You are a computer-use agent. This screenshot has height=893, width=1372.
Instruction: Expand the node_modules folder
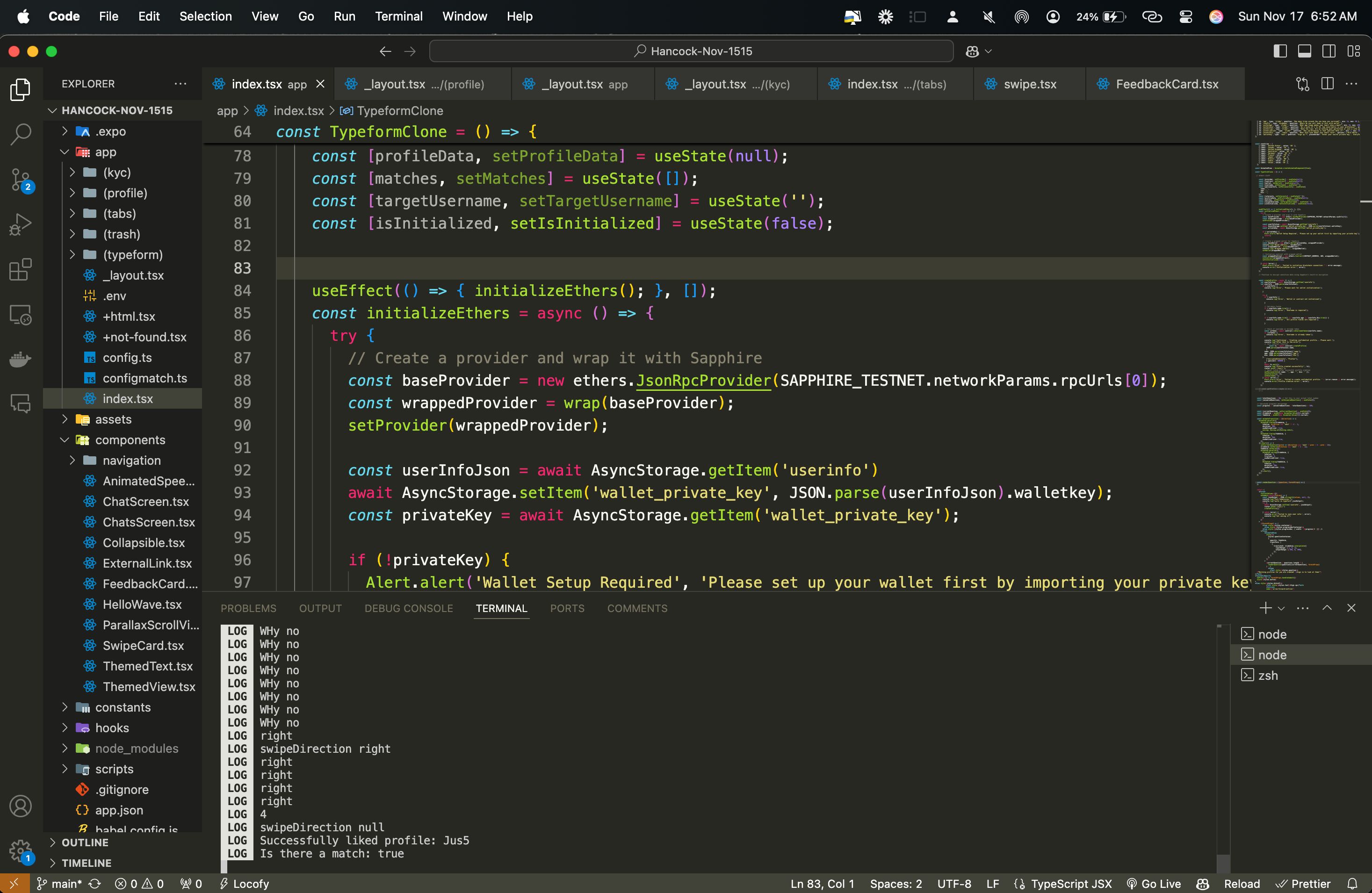pyautogui.click(x=123, y=748)
